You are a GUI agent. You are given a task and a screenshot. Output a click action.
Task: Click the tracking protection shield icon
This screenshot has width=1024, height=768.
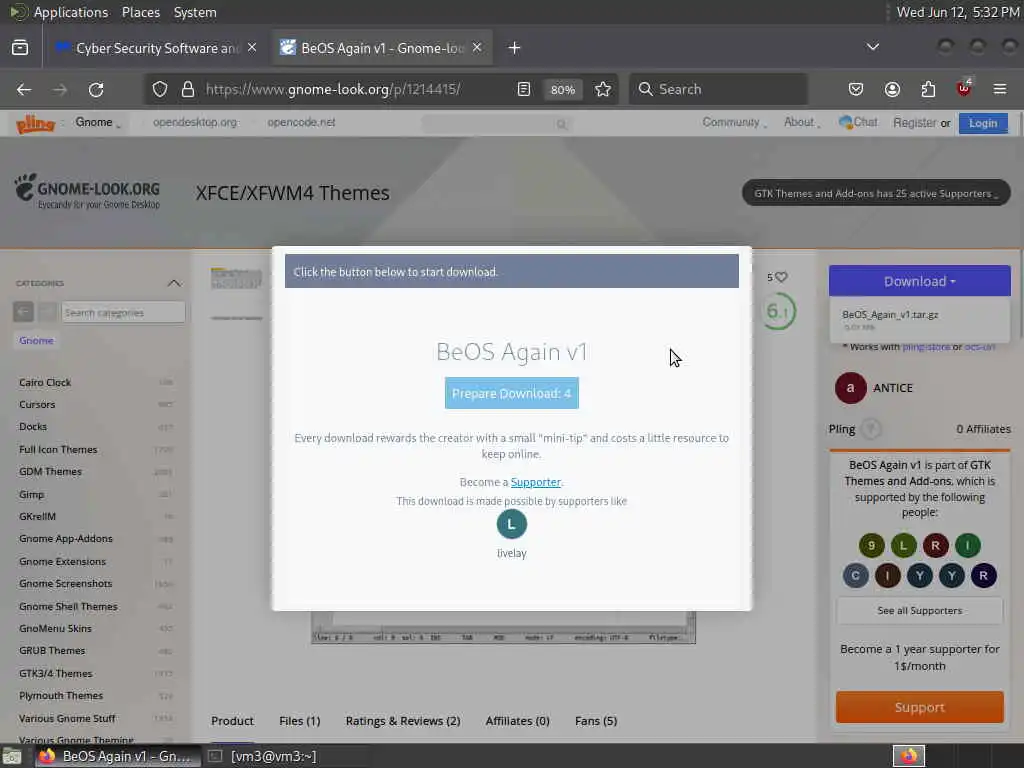[160, 89]
